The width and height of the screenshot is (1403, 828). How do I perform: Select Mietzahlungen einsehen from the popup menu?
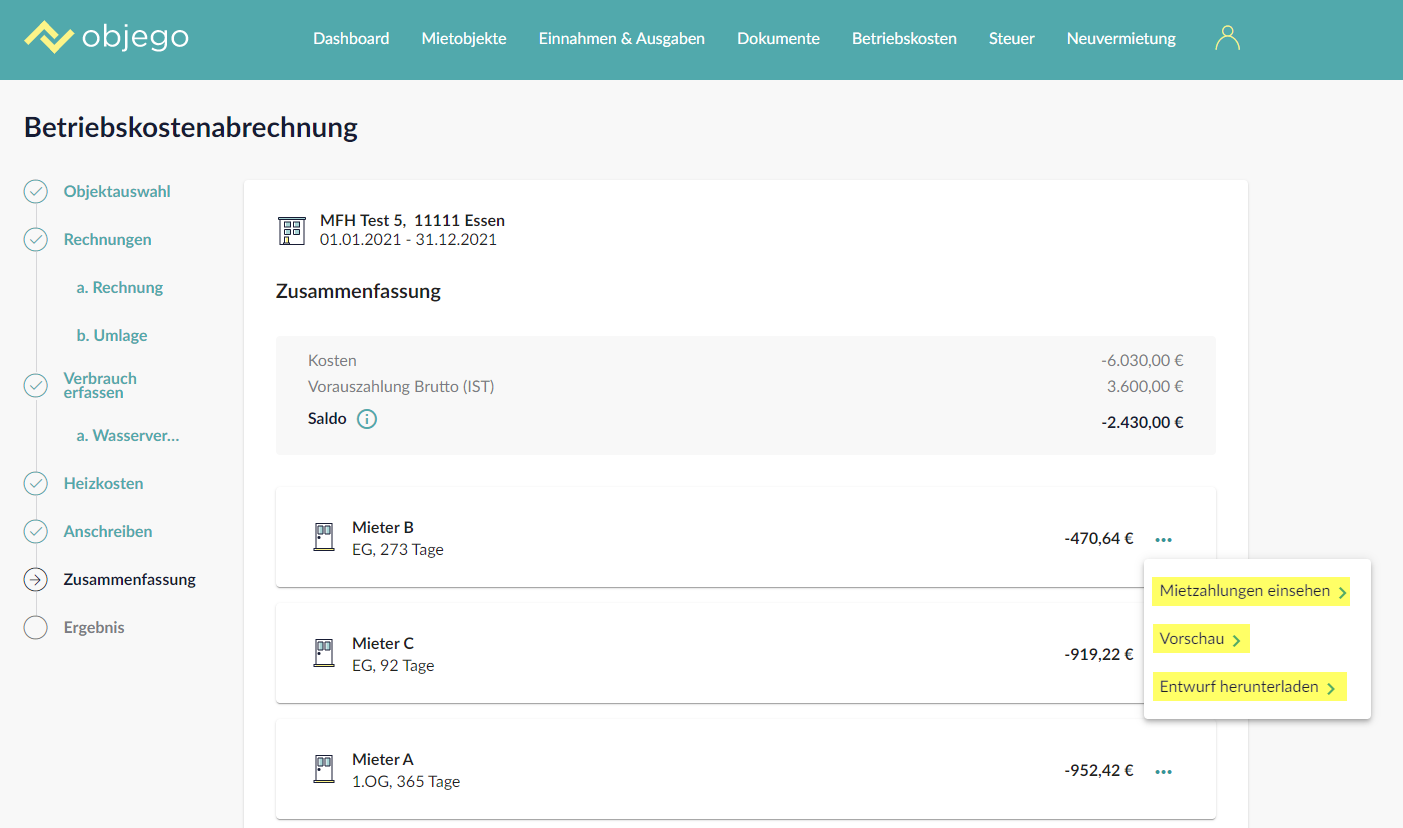[1250, 591]
